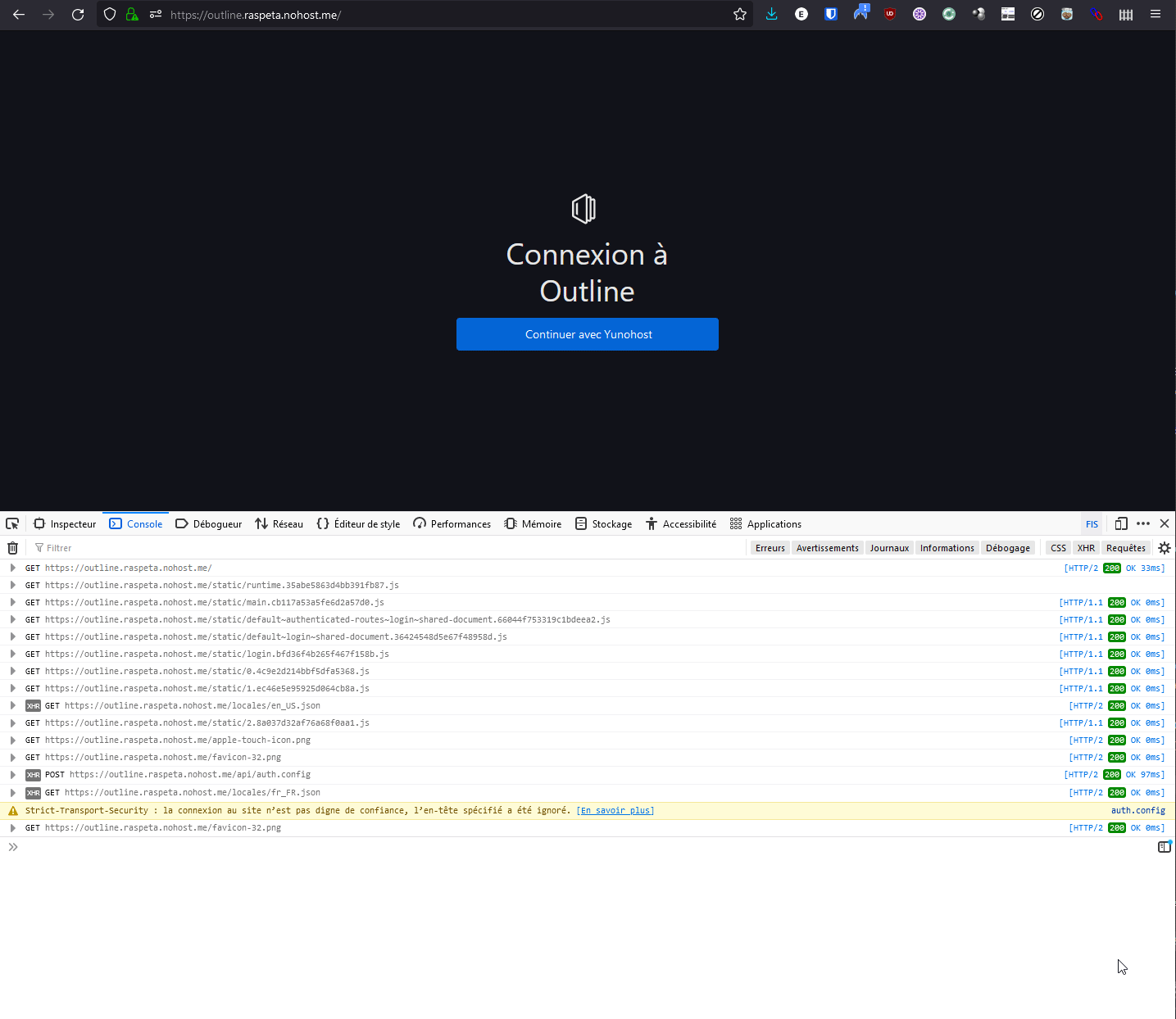The height and width of the screenshot is (1019, 1176).
Task: Click Continuer avec Yunohost button
Action: pyautogui.click(x=588, y=334)
